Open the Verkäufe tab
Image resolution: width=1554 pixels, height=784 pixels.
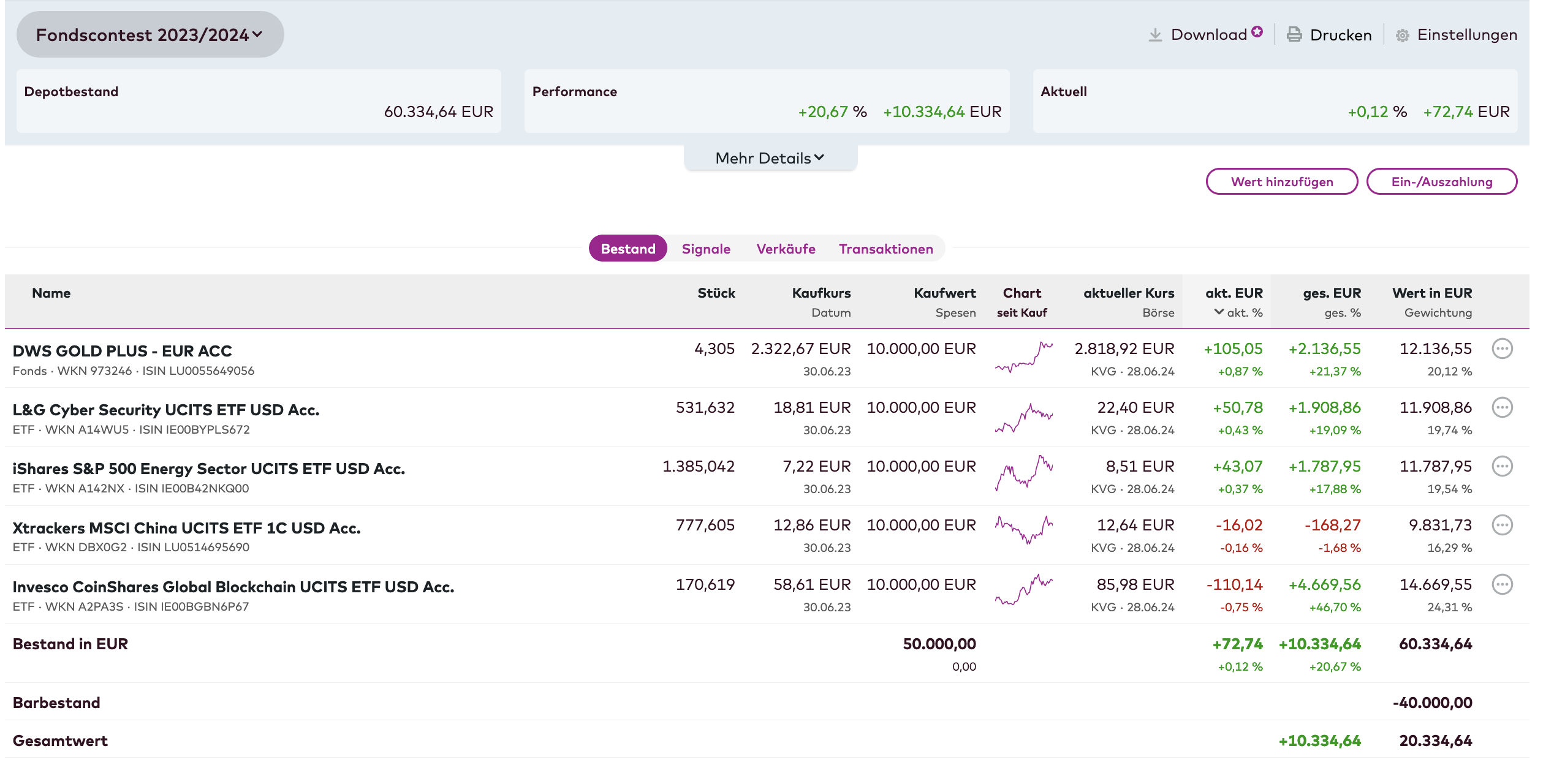786,249
